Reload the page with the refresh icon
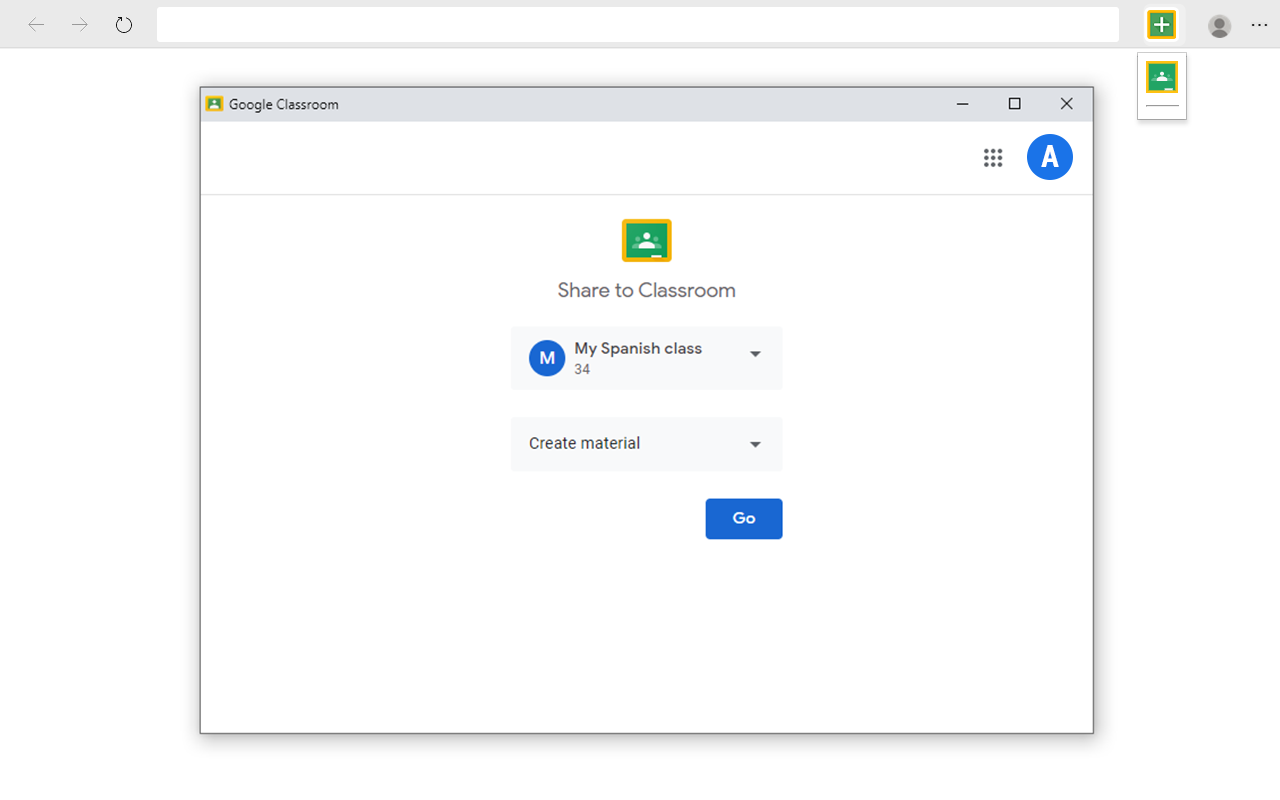 [124, 25]
